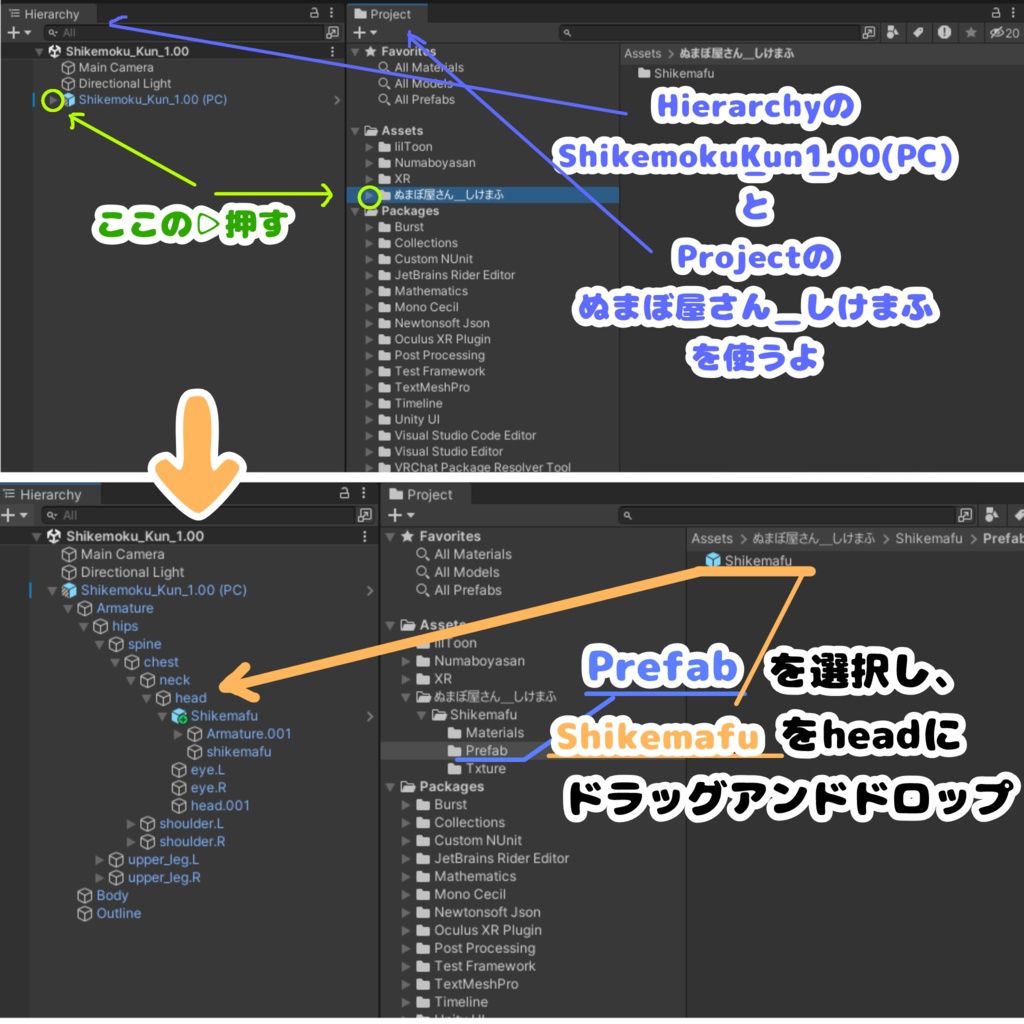Select the Outline object in Hierarchy
Screen dimensions: 1024x1024
click(x=109, y=913)
